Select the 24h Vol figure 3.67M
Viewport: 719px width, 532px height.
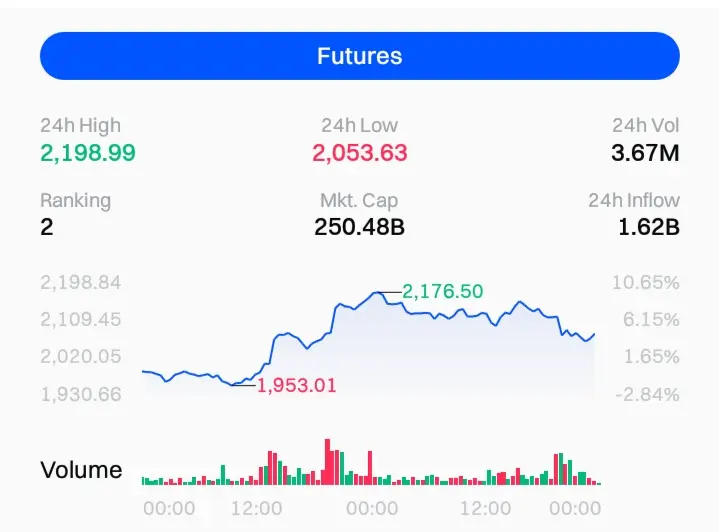[x=645, y=153]
